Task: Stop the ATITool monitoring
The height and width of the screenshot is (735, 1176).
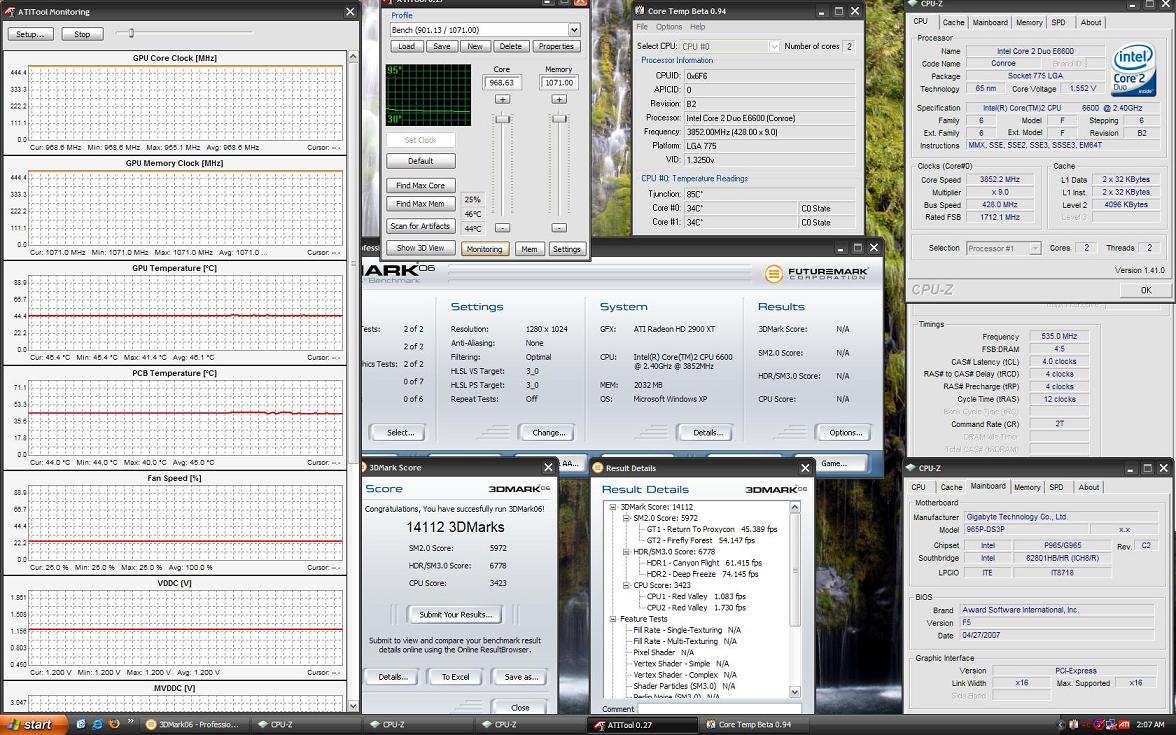Action: [x=82, y=34]
